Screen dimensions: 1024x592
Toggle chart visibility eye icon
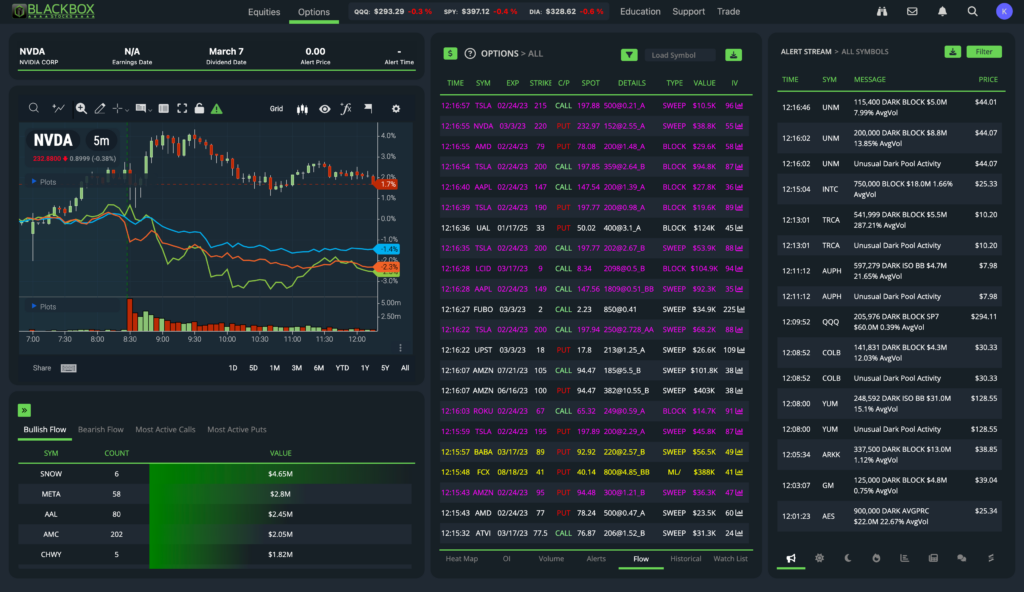(324, 108)
